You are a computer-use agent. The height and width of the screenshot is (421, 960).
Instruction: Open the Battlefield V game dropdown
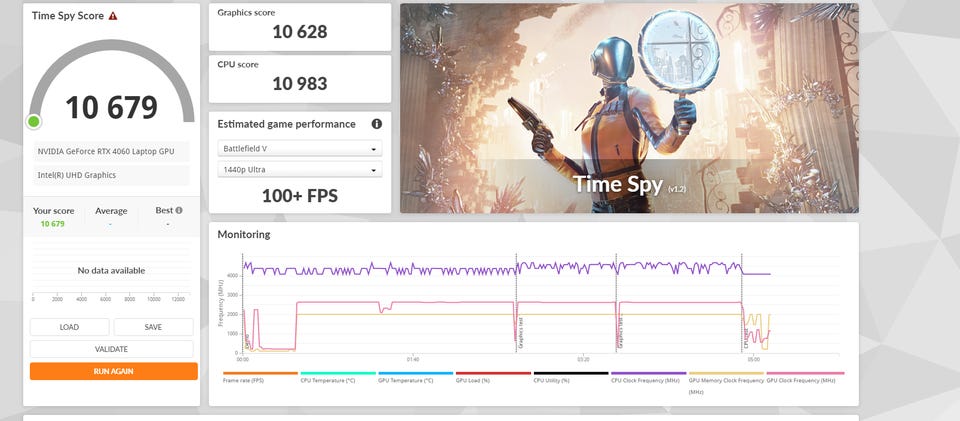pyautogui.click(x=300, y=149)
